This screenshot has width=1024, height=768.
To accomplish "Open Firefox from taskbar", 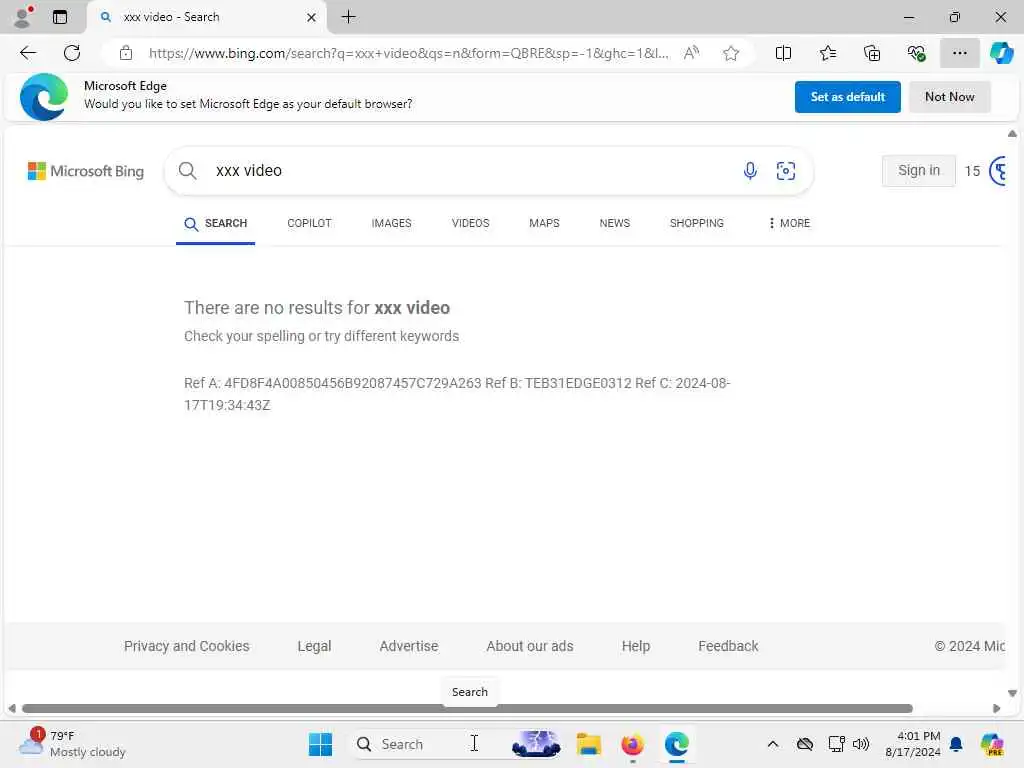I will [632, 744].
